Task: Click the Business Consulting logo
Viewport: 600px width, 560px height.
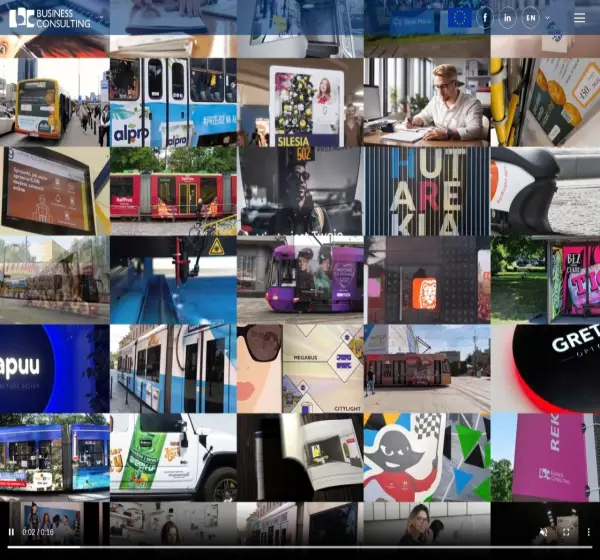Action: point(50,18)
